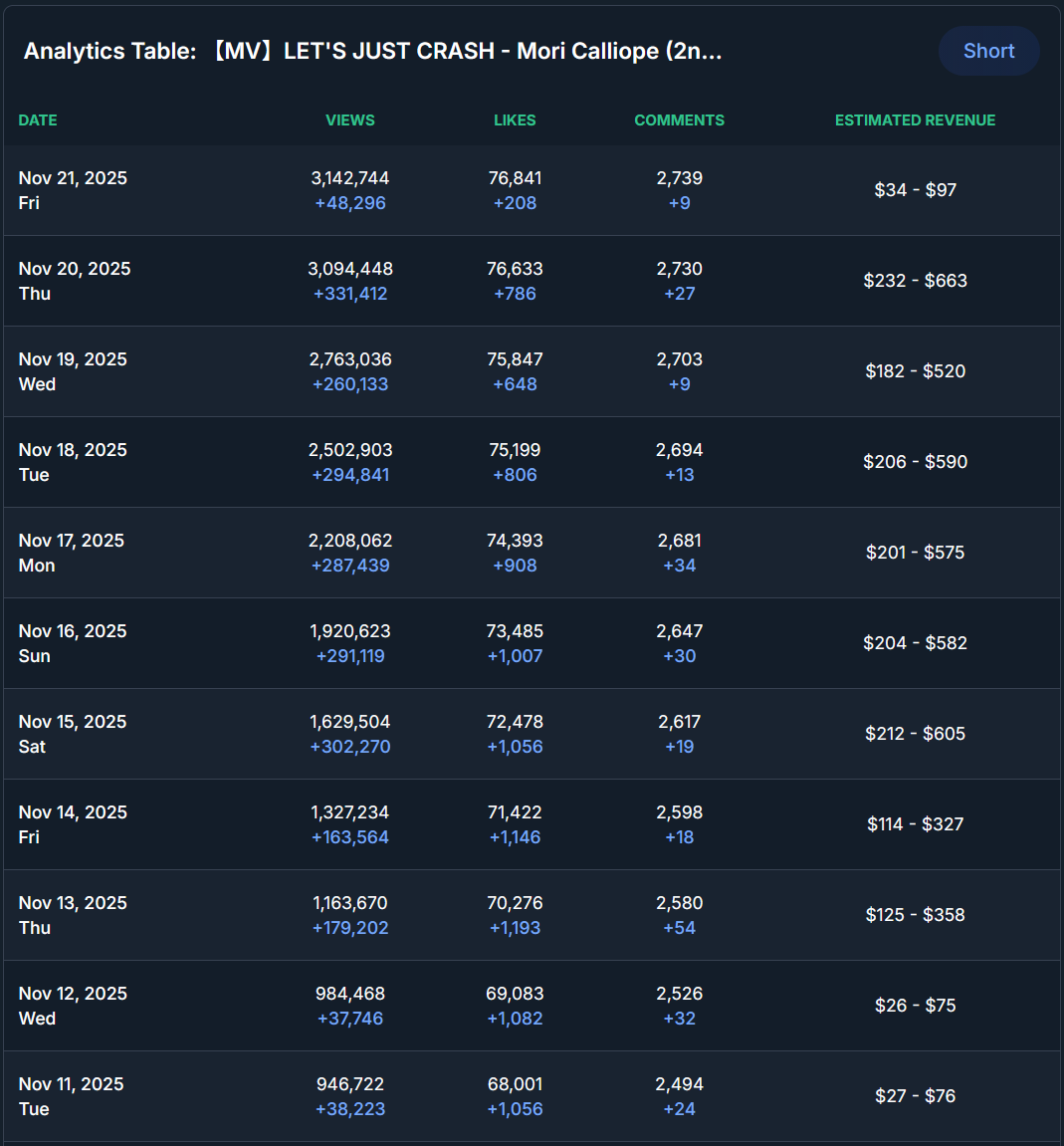This screenshot has height=1146, width=1064.
Task: Click revenue estimate $34 - $97
Action: pos(915,190)
